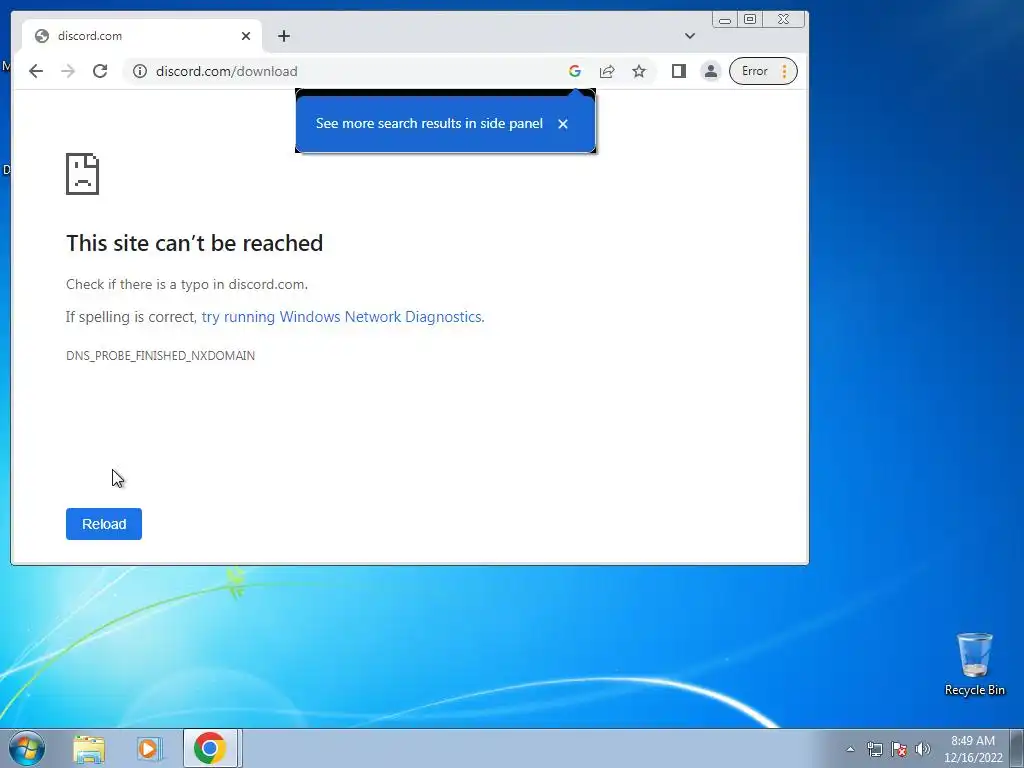Expand the tab search chevron

click(x=690, y=36)
